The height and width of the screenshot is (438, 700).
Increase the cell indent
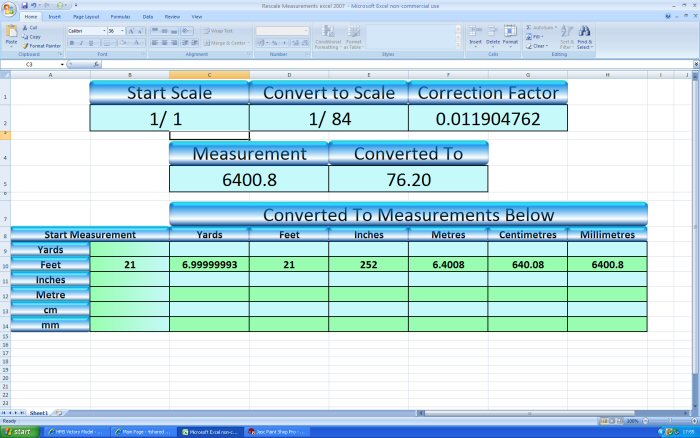tap(194, 43)
